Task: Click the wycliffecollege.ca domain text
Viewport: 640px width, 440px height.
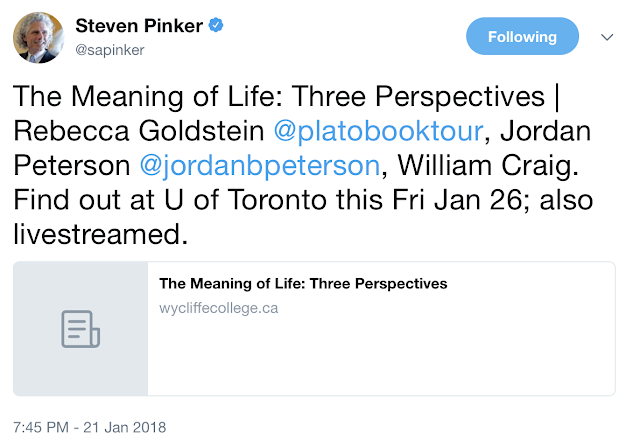Action: [x=218, y=308]
